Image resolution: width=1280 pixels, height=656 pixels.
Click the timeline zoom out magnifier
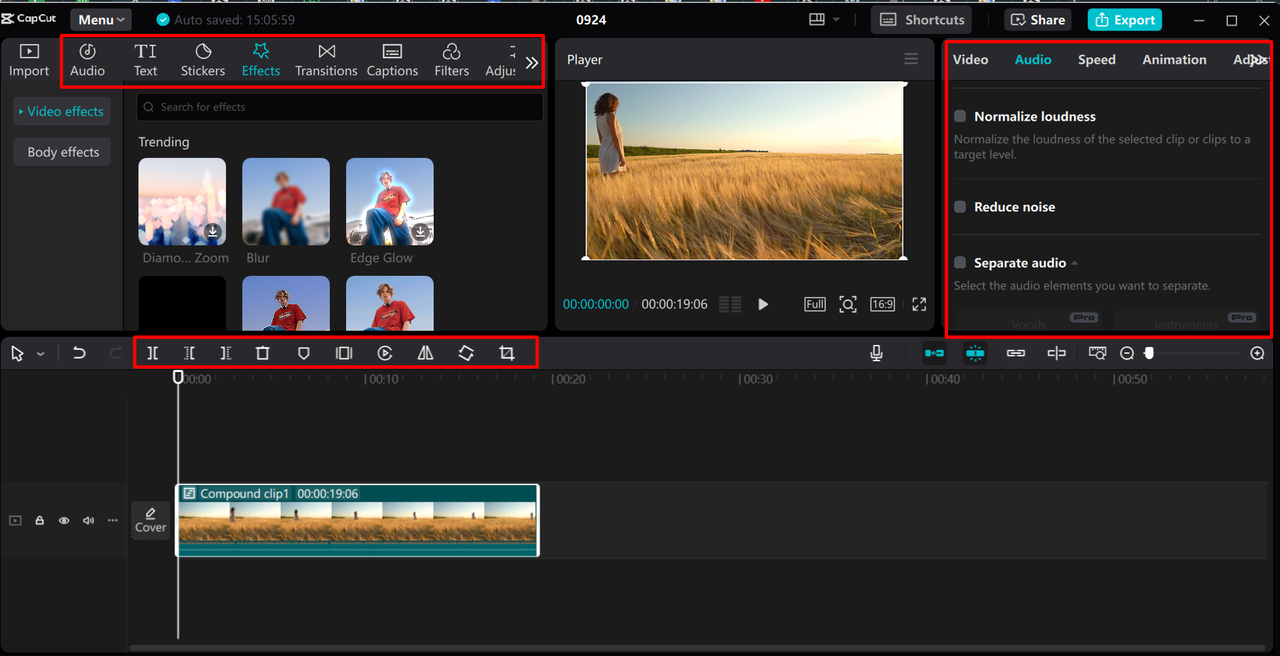click(1127, 353)
